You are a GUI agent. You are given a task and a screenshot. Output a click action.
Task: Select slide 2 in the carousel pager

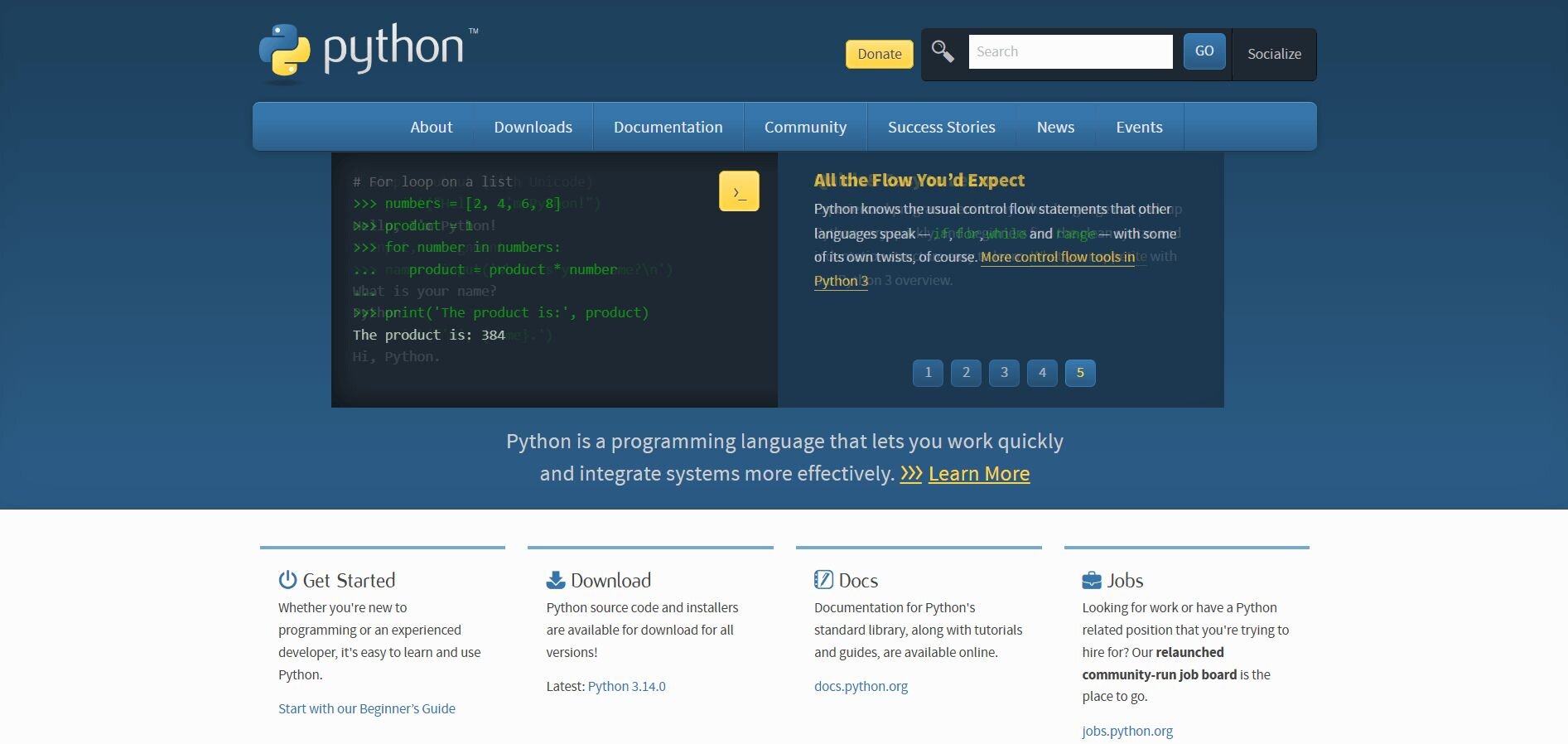click(x=966, y=373)
